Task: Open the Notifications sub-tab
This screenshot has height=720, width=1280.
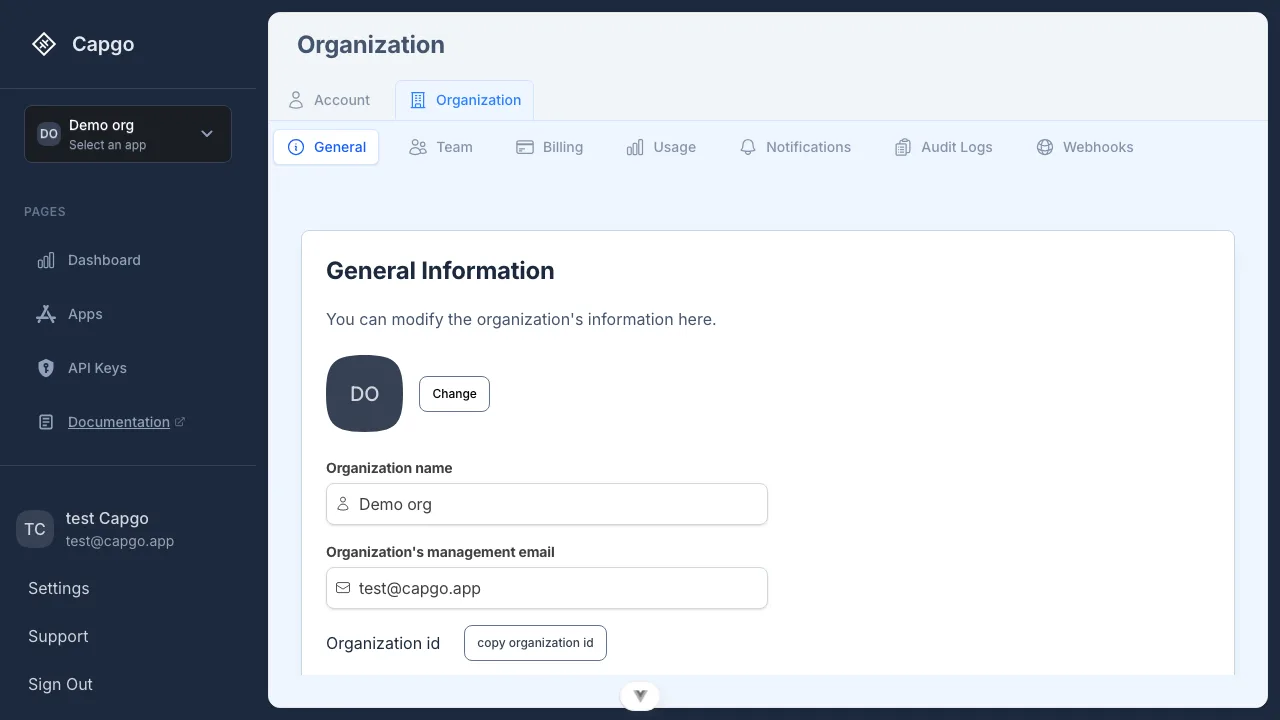Action: tap(796, 147)
